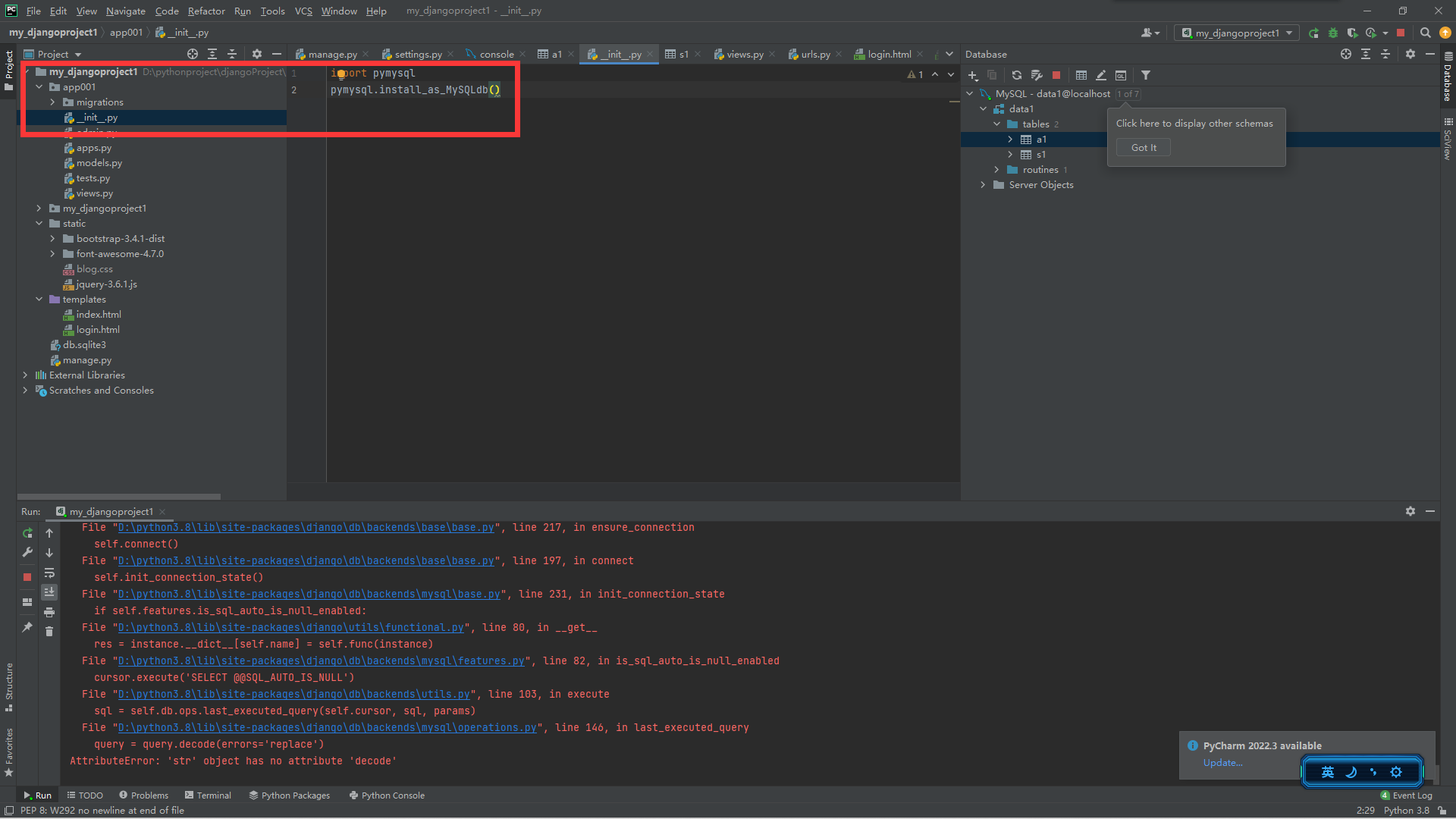Open the Terminal tool window tab
This screenshot has width=1456, height=819.
tap(208, 795)
